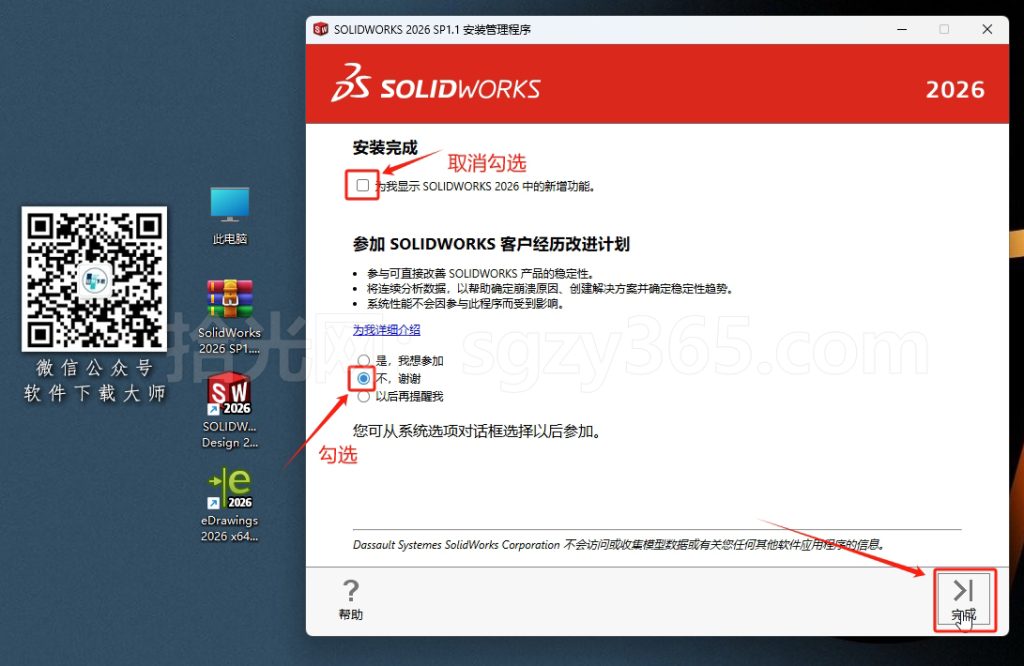The height and width of the screenshot is (666, 1024).
Task: Click the SW icon in the title bar
Action: [x=320, y=30]
